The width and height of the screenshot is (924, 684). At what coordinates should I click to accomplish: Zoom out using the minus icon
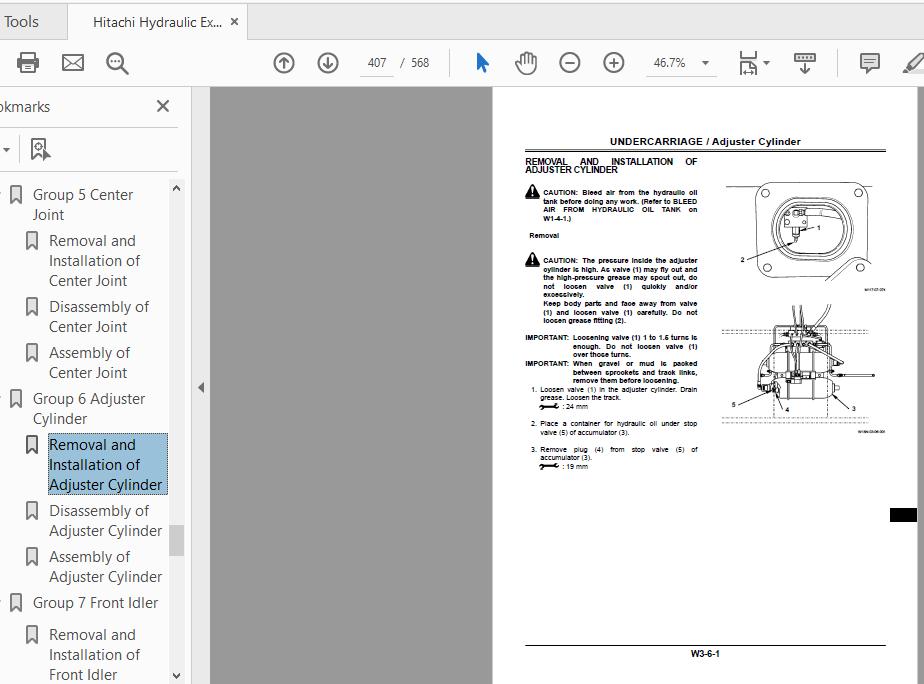tap(569, 62)
